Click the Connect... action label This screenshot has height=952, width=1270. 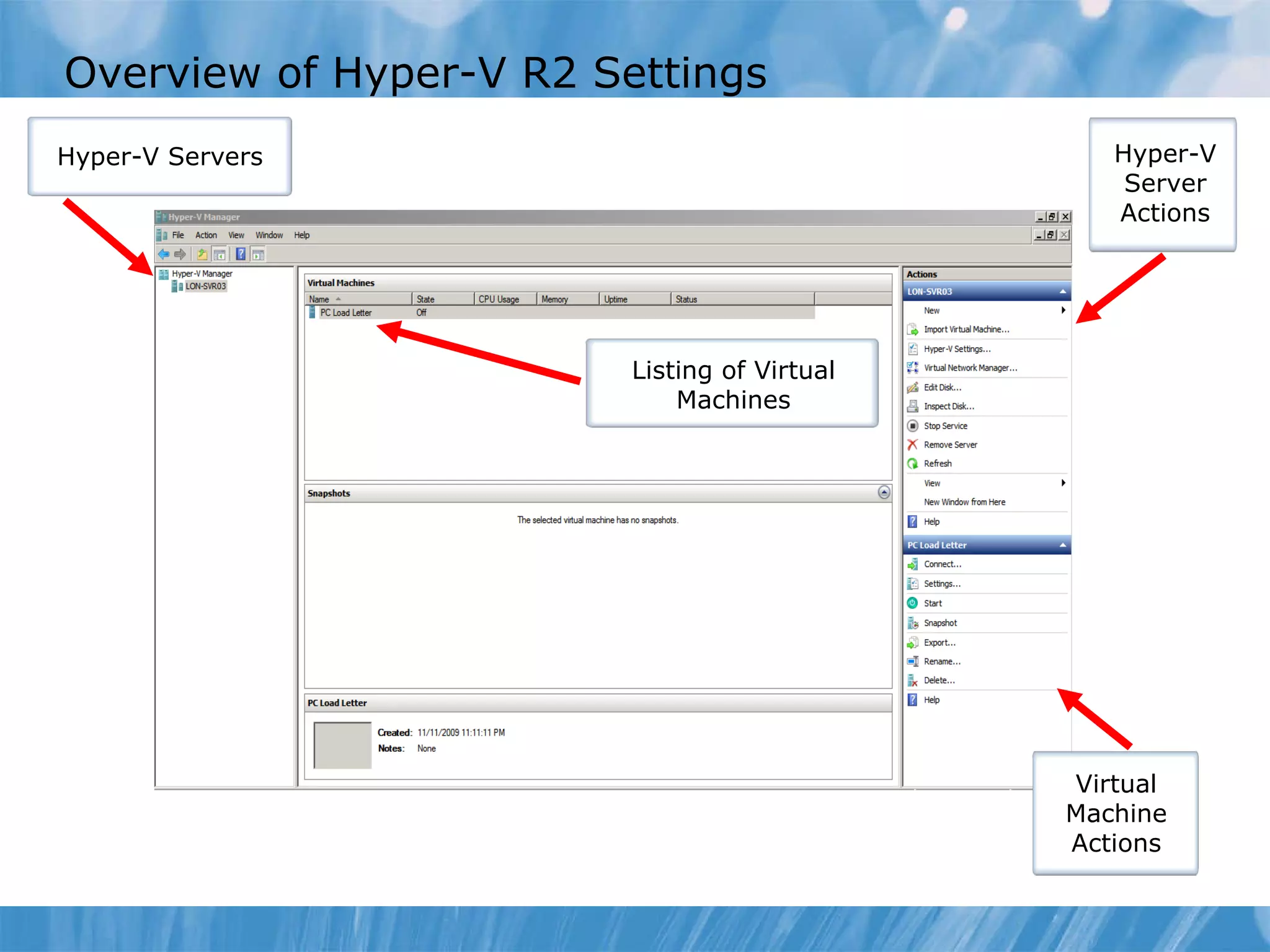click(943, 565)
